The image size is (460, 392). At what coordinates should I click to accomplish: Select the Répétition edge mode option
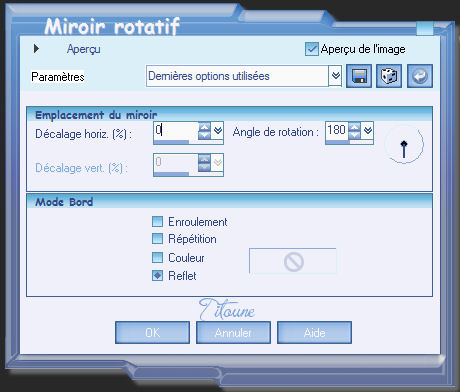click(157, 239)
